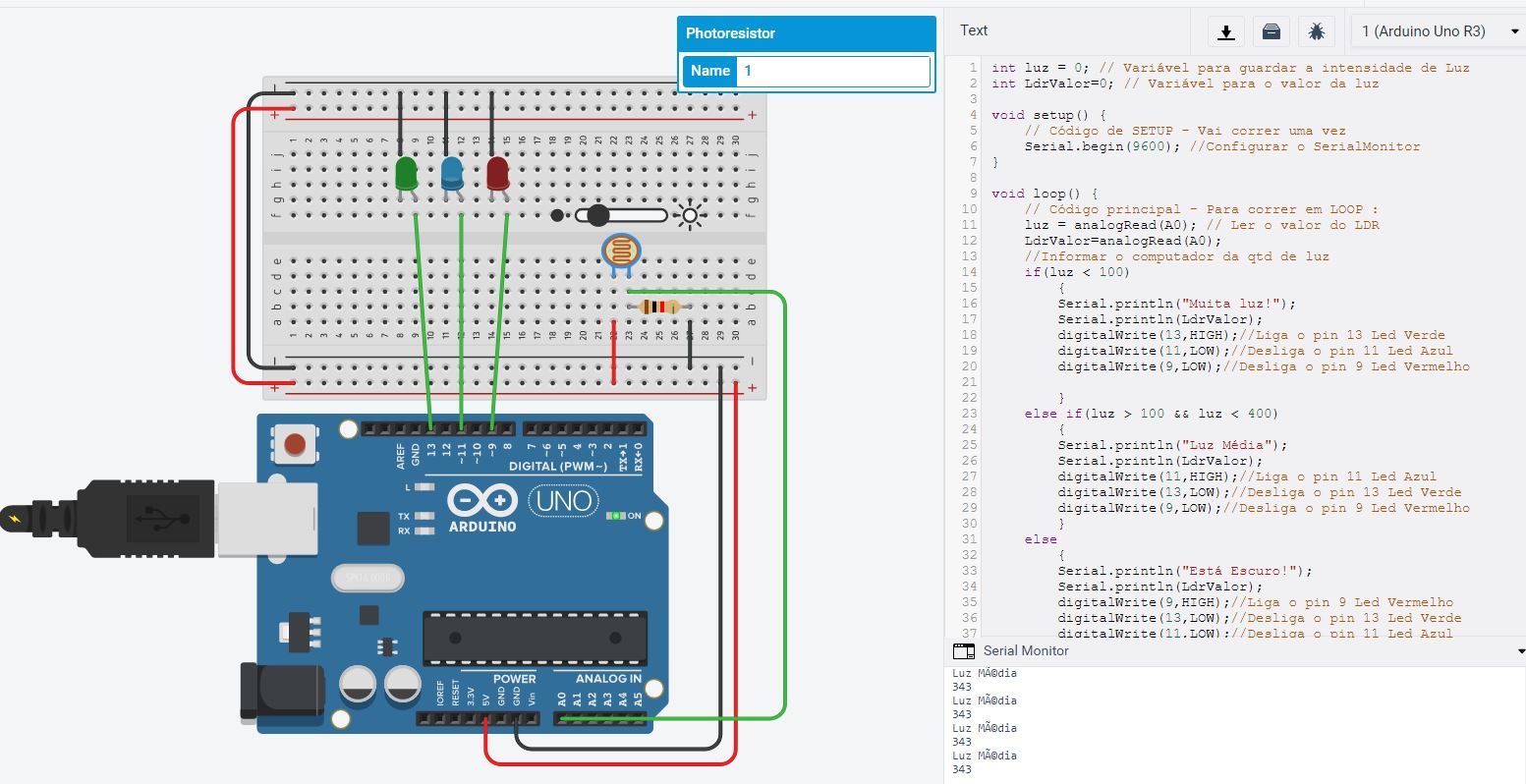
Task: Click the Serial Monitor window icon
Action: (964, 651)
